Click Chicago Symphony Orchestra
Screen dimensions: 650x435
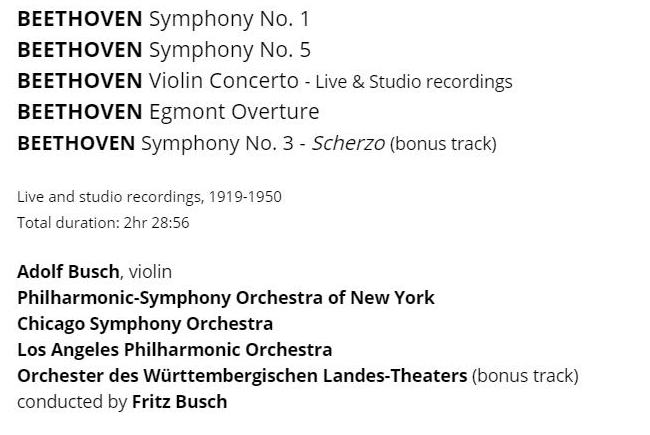point(145,323)
